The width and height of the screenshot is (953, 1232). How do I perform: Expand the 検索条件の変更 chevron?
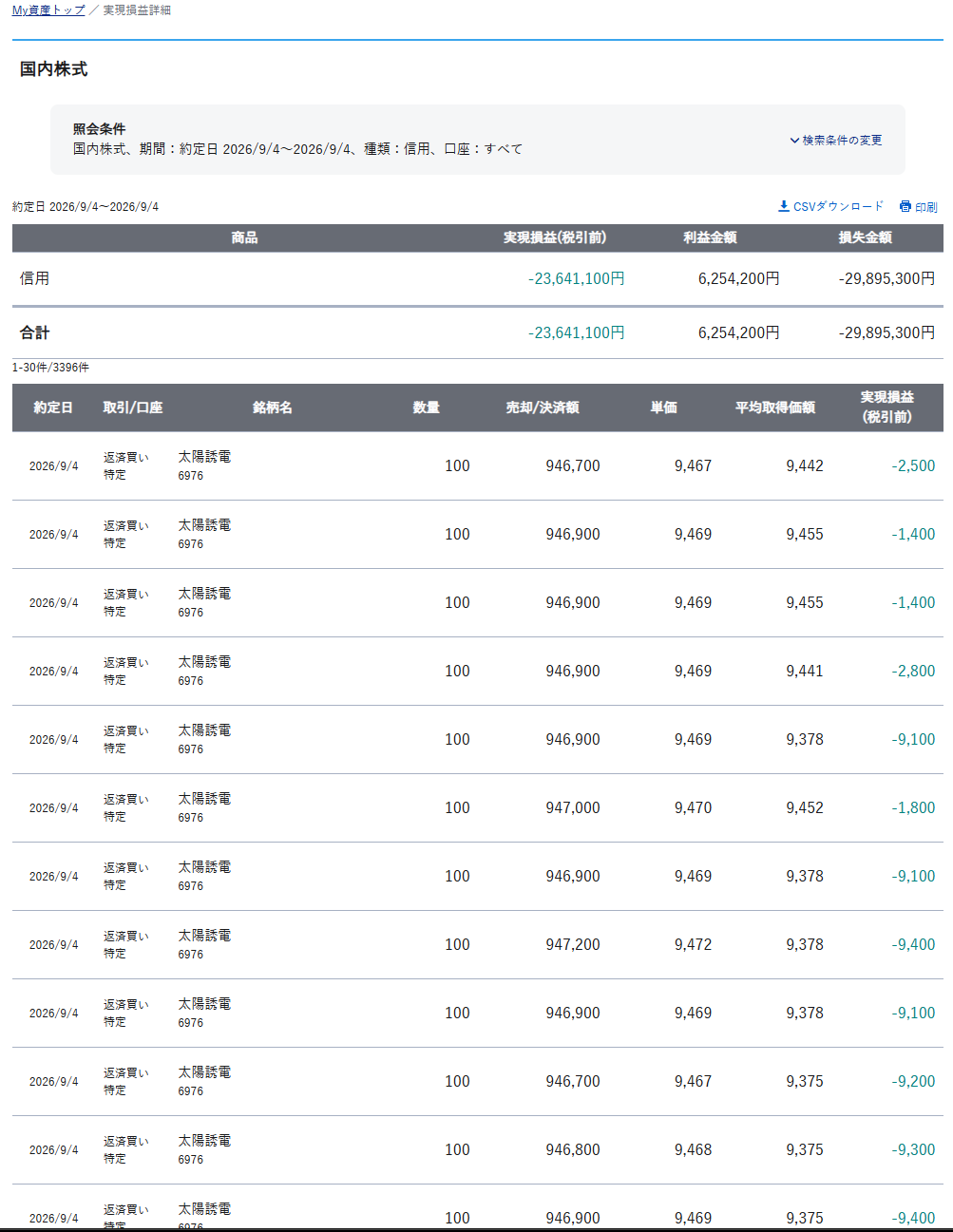pyautogui.click(x=794, y=140)
